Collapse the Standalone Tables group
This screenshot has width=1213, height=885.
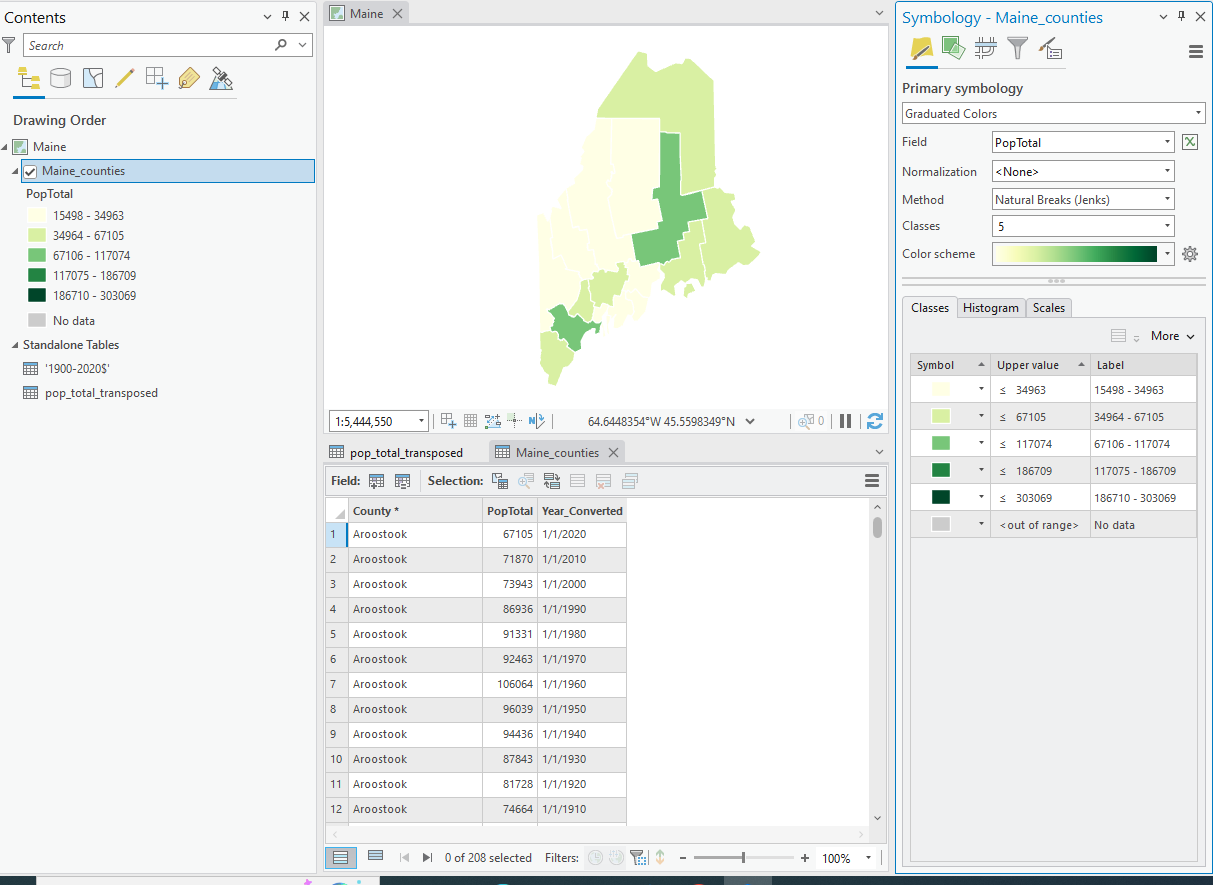click(15, 345)
